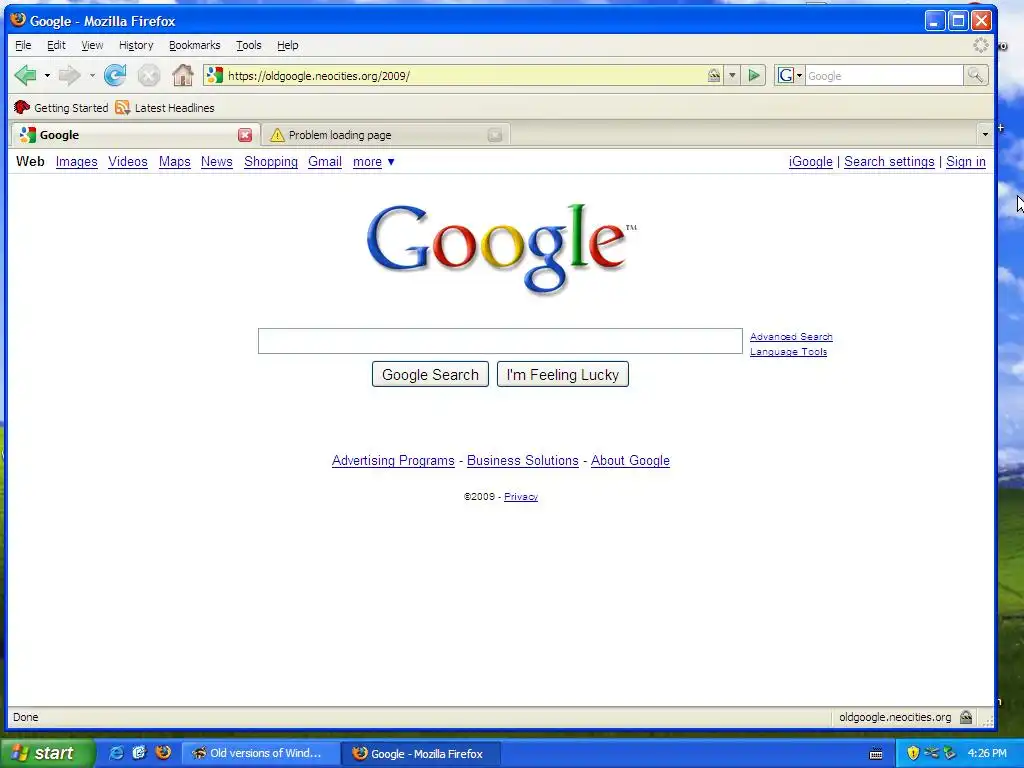Click the Forward arrow button
Screen dimensions: 1024x768
click(x=69, y=76)
